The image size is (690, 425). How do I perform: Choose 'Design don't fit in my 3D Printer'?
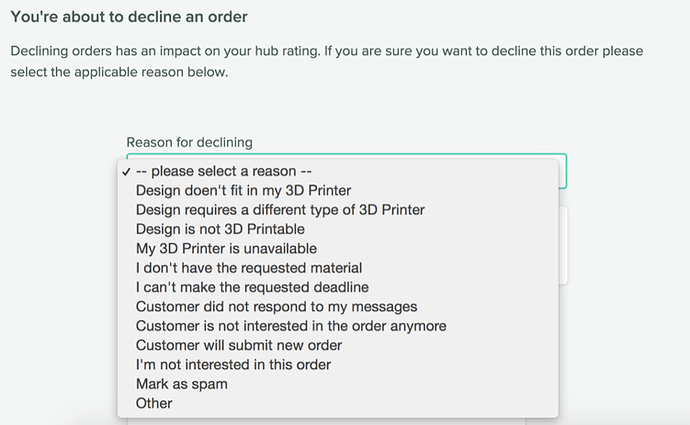pyautogui.click(x=243, y=190)
